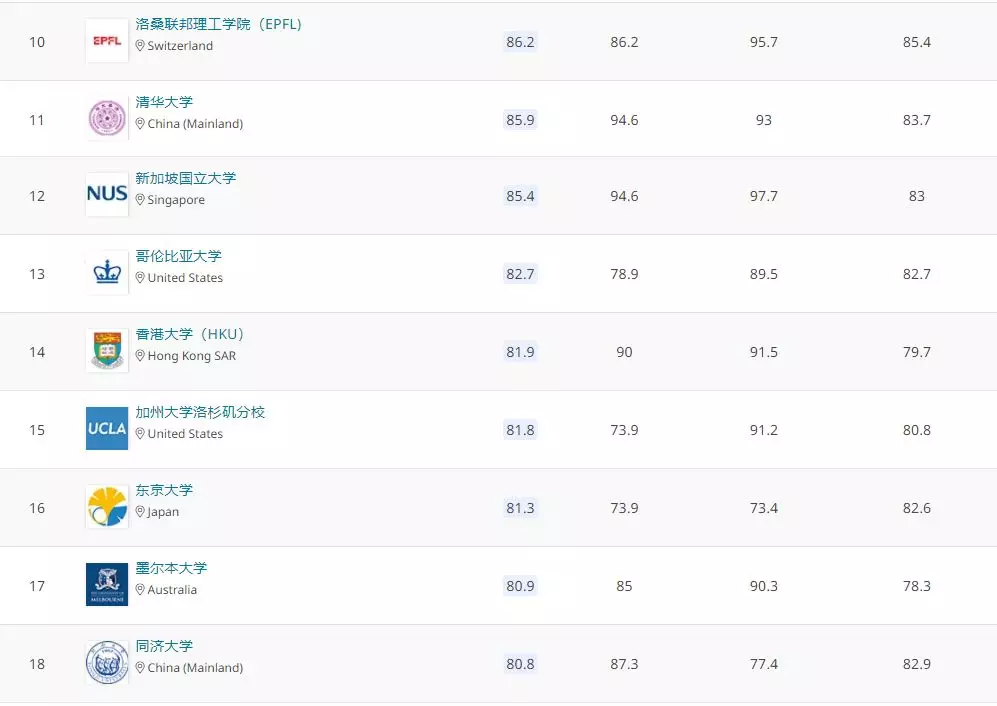Click the blue UCLA logo
The width and height of the screenshot is (997, 706).
pyautogui.click(x=106, y=428)
